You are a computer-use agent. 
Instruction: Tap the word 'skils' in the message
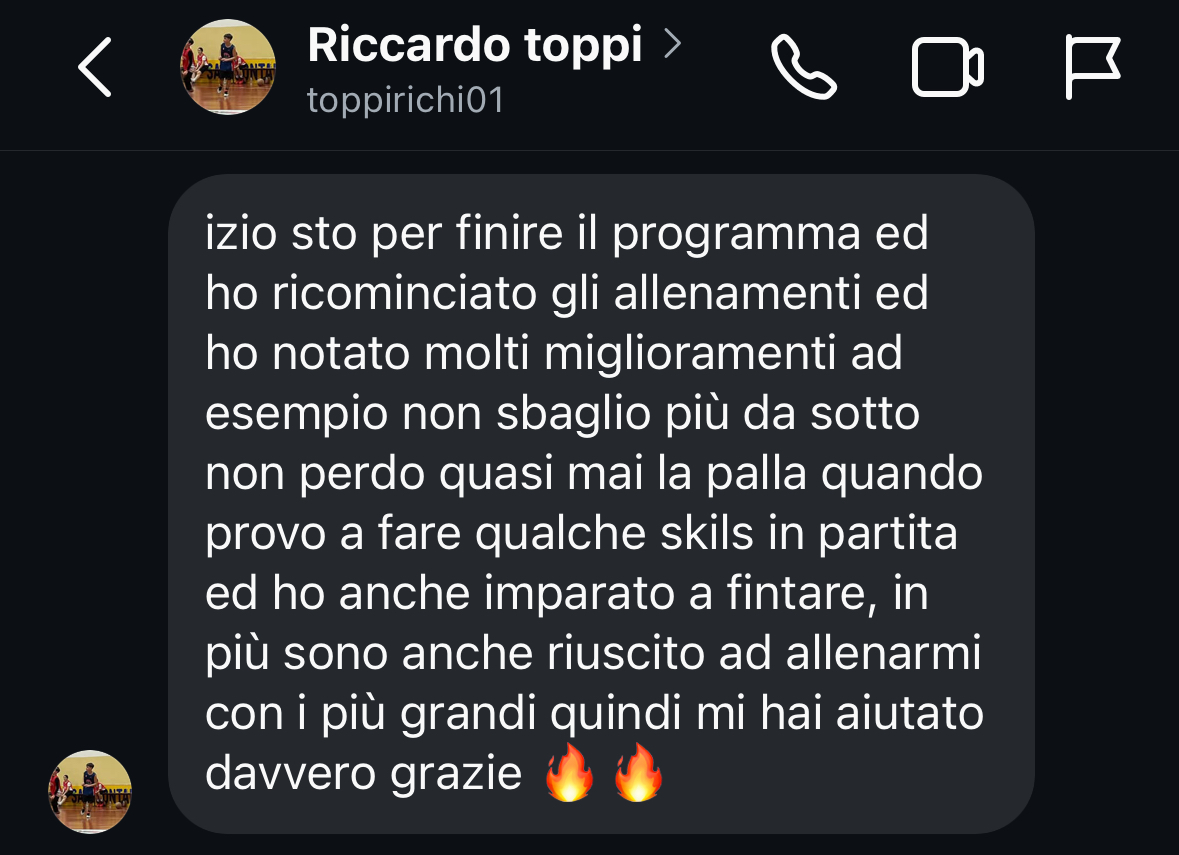pos(707,533)
